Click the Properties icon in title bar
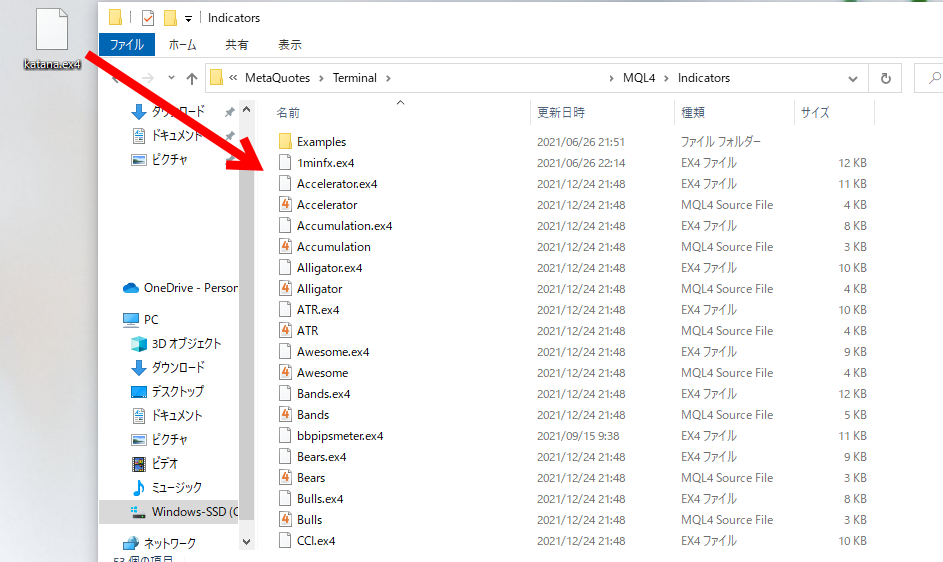 pyautogui.click(x=148, y=17)
